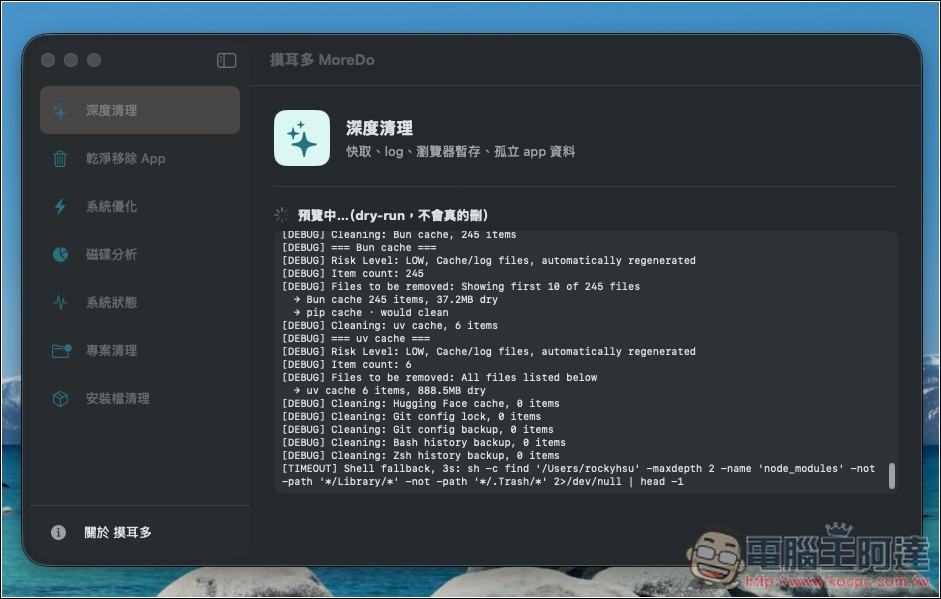Click the spinner beside 預覽中 status text
941x599 pixels.
tap(283, 215)
